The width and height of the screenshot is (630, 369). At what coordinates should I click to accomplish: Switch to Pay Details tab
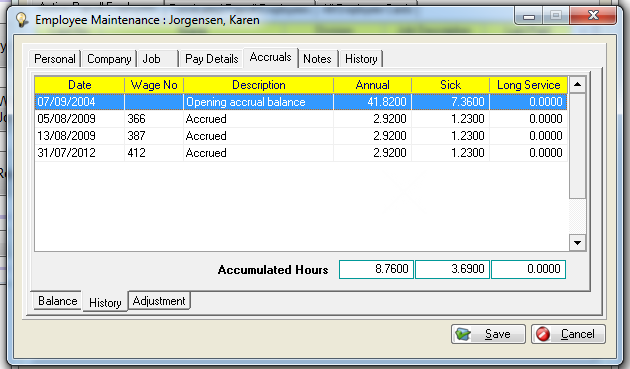coord(211,59)
